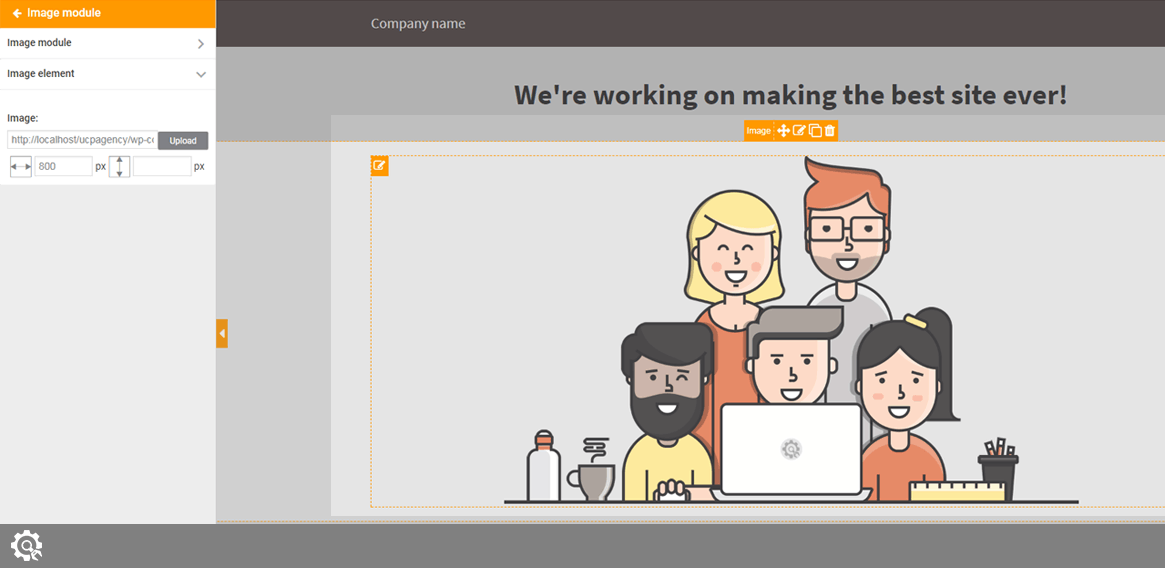
Task: Collapse the Image element section
Action: 107,74
